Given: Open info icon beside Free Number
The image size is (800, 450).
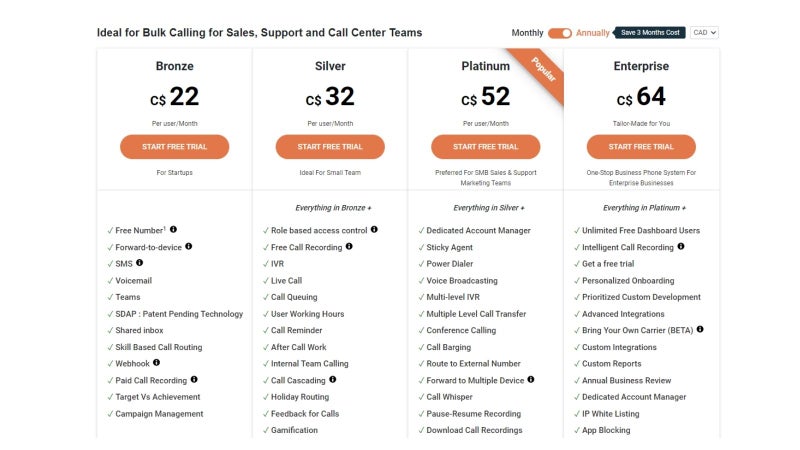Looking at the screenshot, I should click(x=173, y=230).
